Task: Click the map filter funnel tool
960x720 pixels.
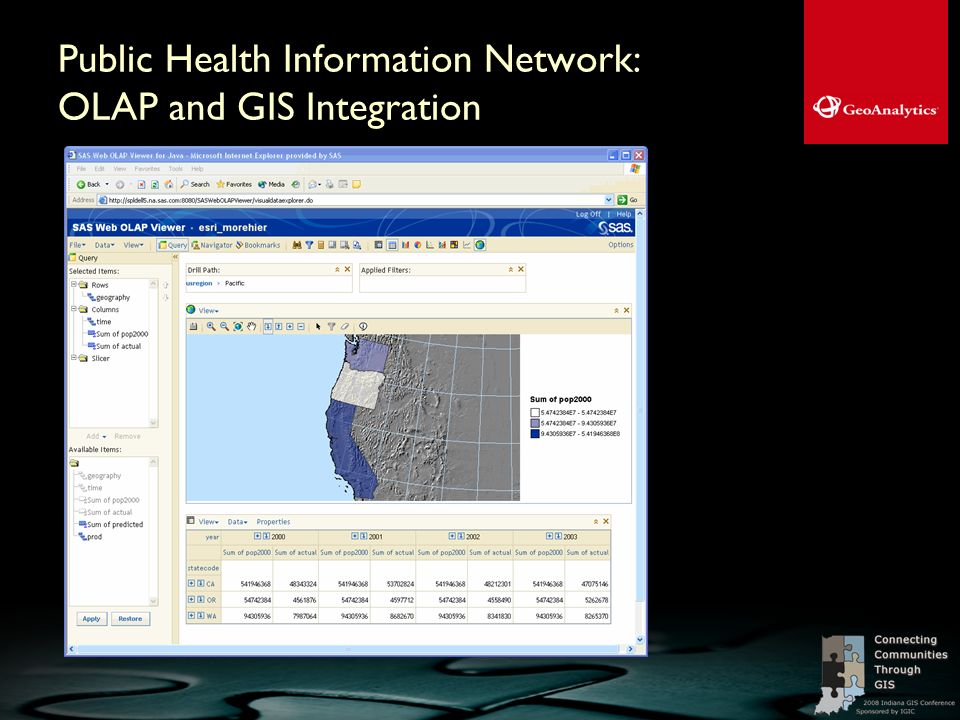Action: (331, 326)
